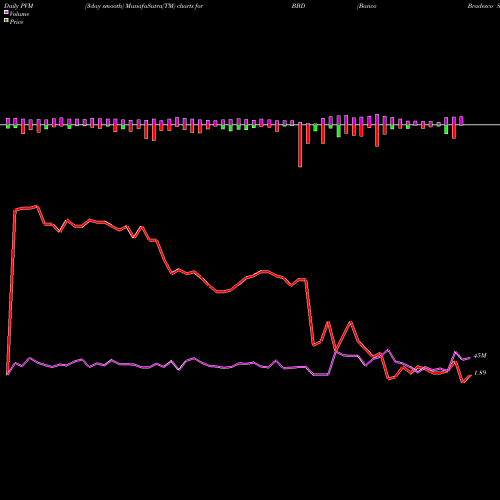Select the 'Volume' legend label
Image resolution: width=500 pixels, height=500 pixels.
pos(19,14)
